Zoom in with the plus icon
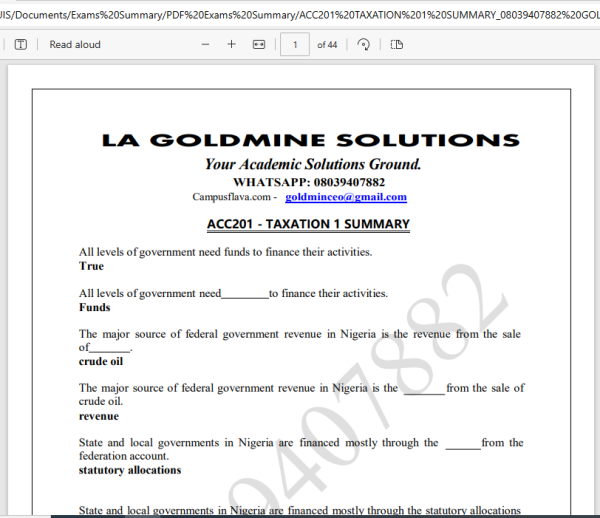The image size is (600, 518). pyautogui.click(x=232, y=45)
